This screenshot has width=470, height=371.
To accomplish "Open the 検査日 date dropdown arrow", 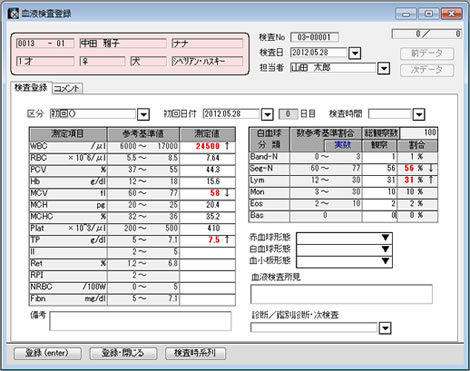I will [x=354, y=53].
